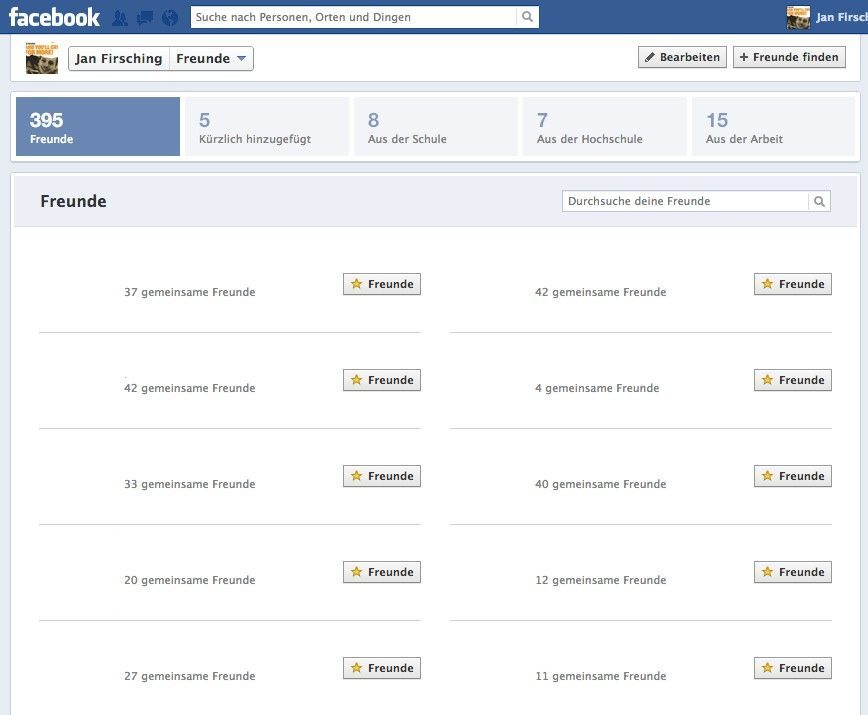Click profile thumbnail next to Jan Firsching button
Screen dimensions: 868x715
point(42,58)
